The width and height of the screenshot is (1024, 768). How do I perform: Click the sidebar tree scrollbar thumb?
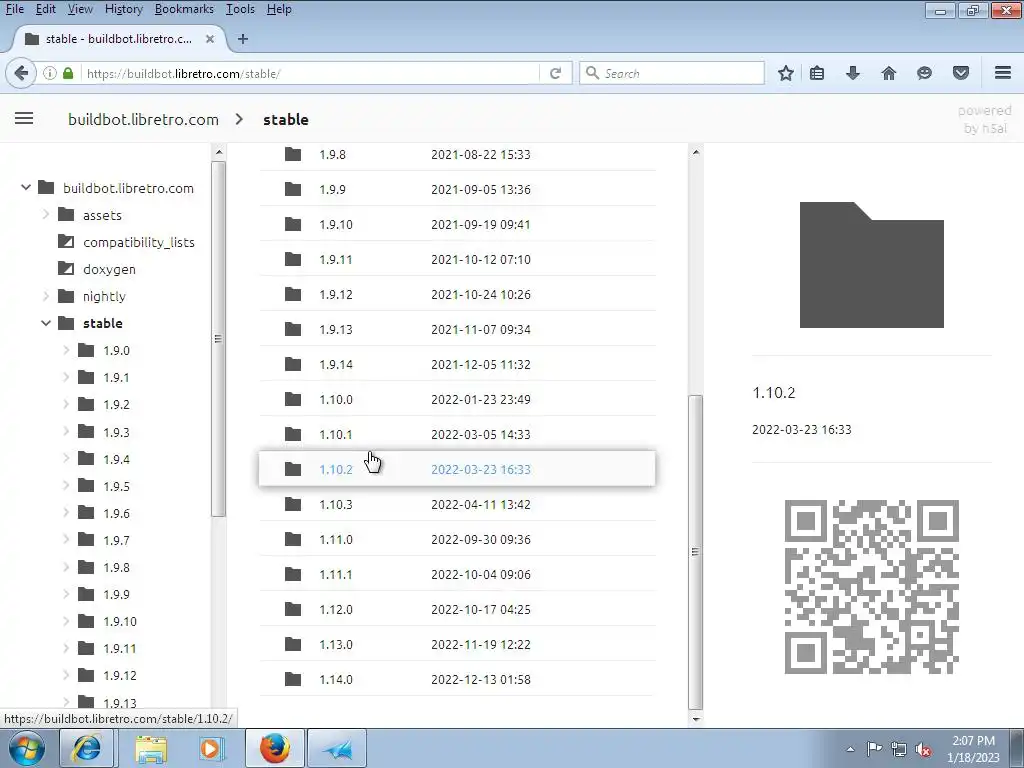tap(218, 339)
